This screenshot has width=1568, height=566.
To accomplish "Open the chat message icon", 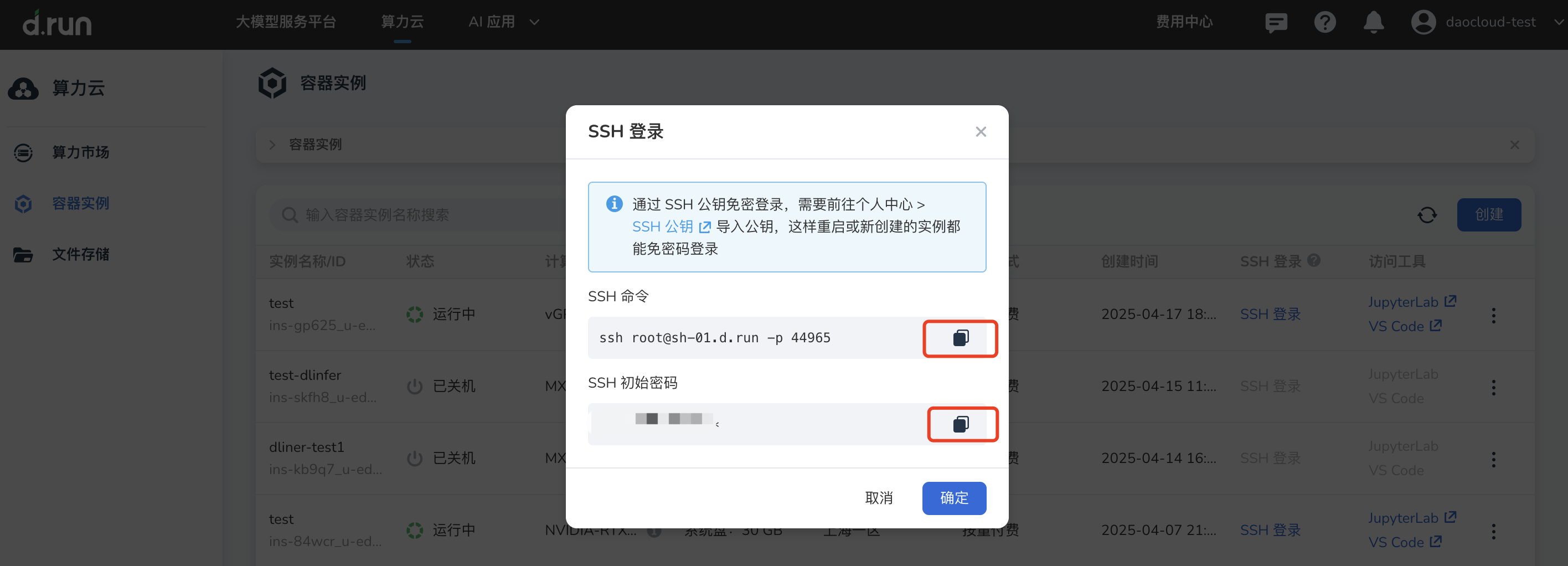I will [x=1276, y=22].
